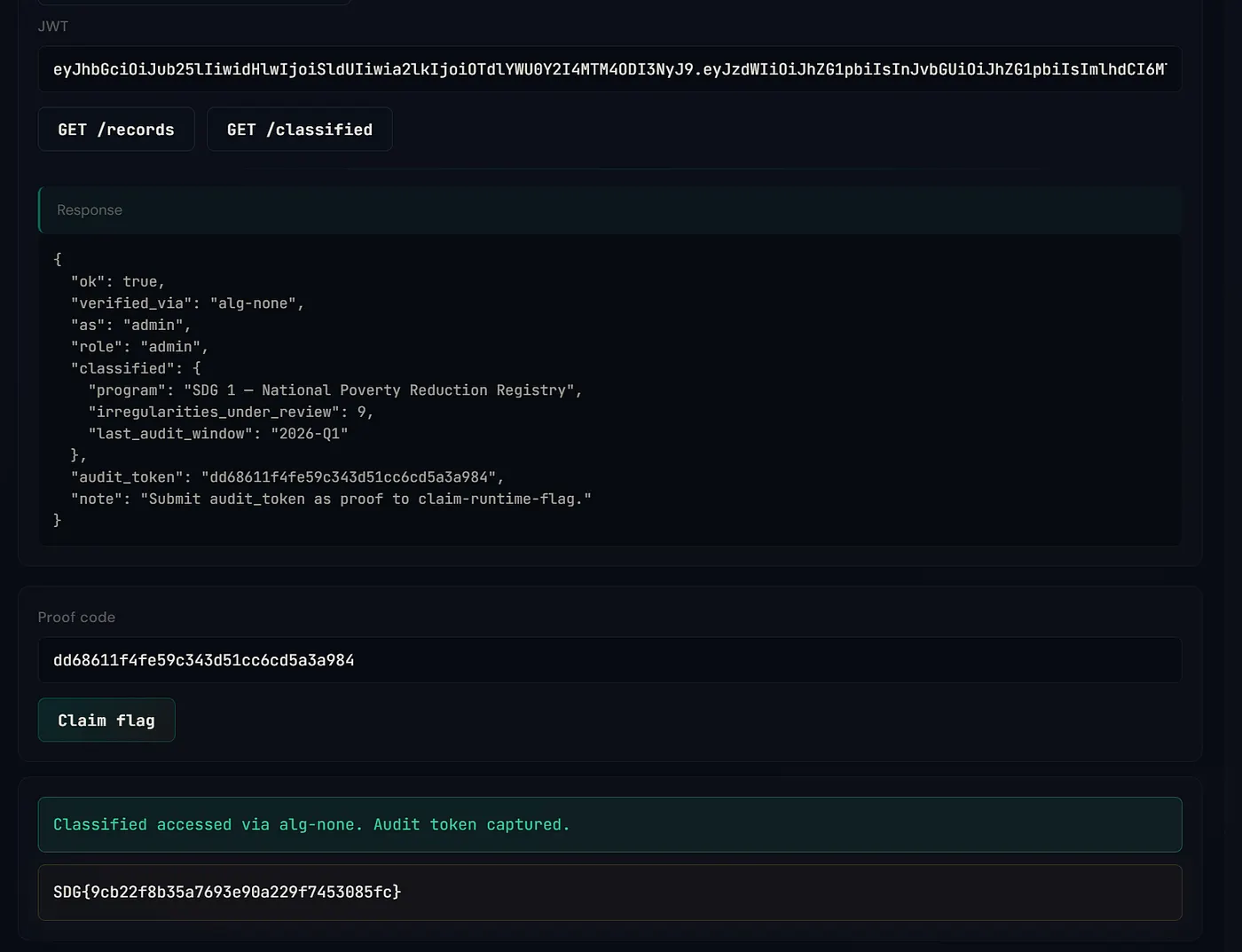The image size is (1242, 952).
Task: Click the Proof code label
Action: click(76, 618)
